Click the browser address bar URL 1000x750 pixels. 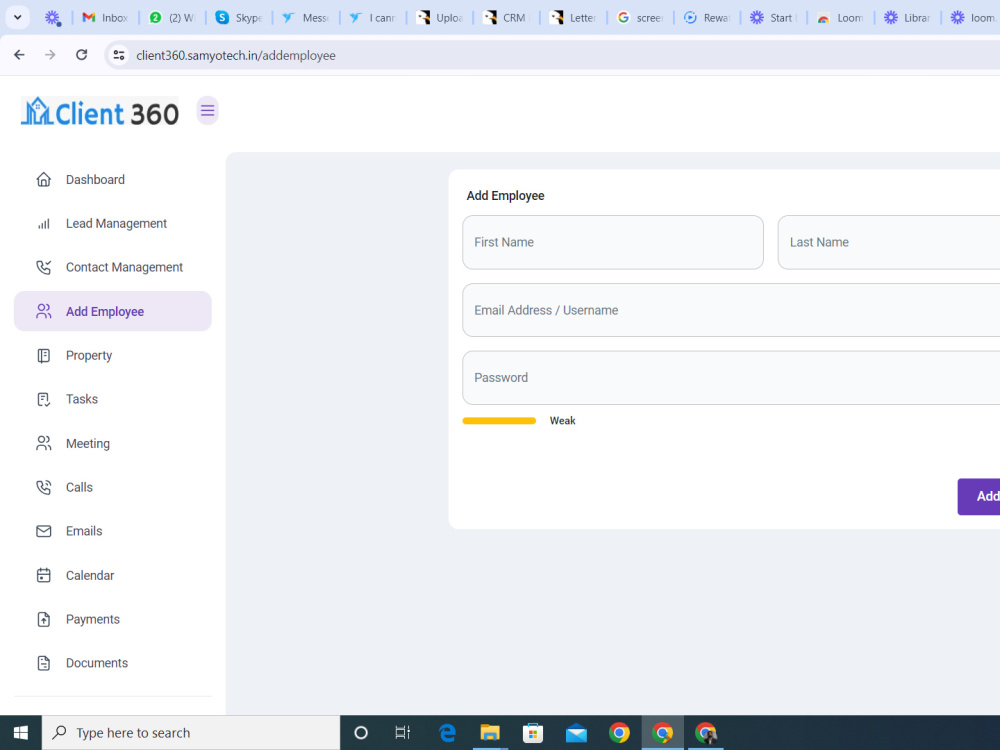point(236,55)
